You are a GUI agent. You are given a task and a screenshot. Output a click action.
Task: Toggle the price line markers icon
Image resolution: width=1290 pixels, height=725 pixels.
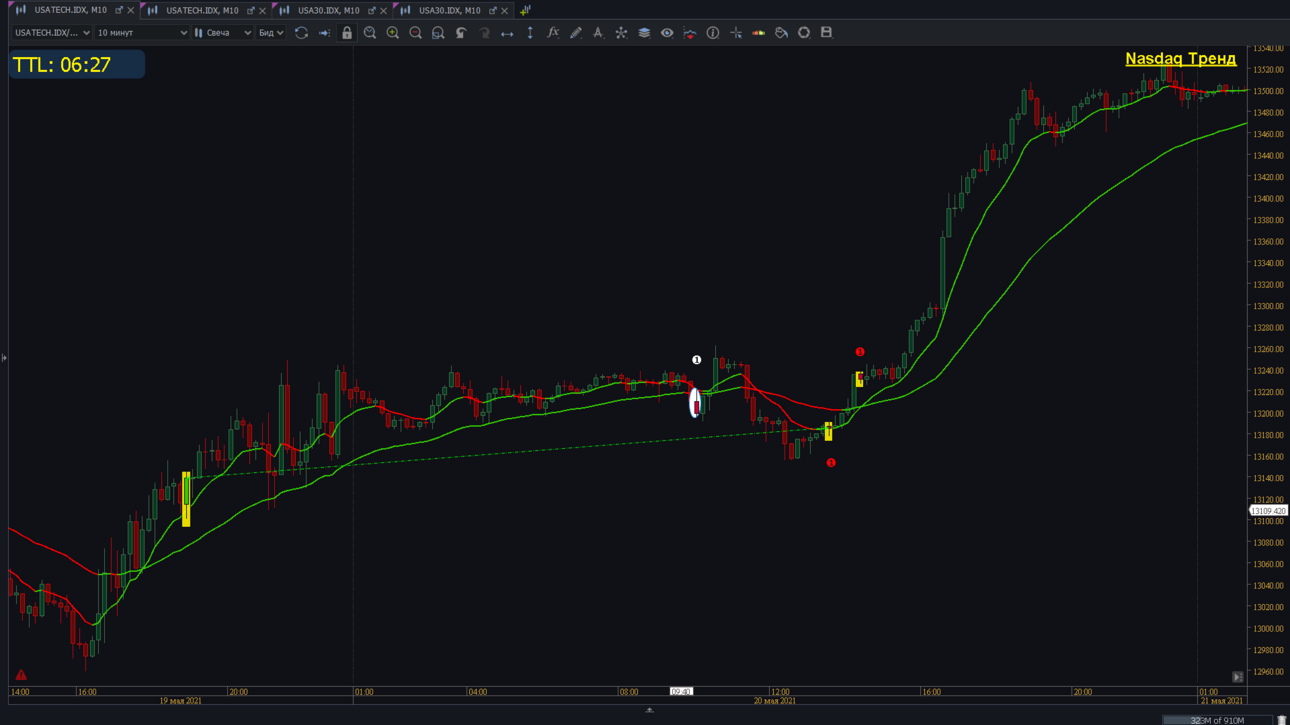[x=690, y=33]
